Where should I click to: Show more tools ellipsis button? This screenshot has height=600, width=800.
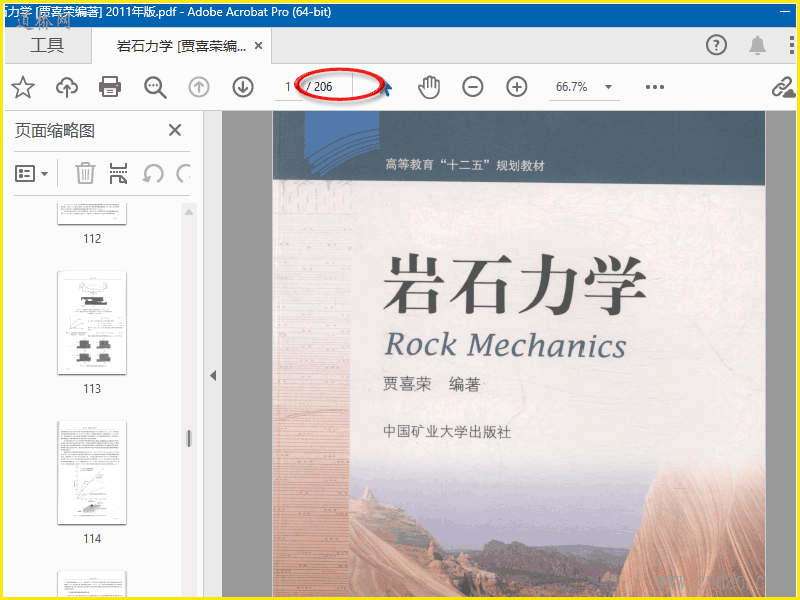655,87
